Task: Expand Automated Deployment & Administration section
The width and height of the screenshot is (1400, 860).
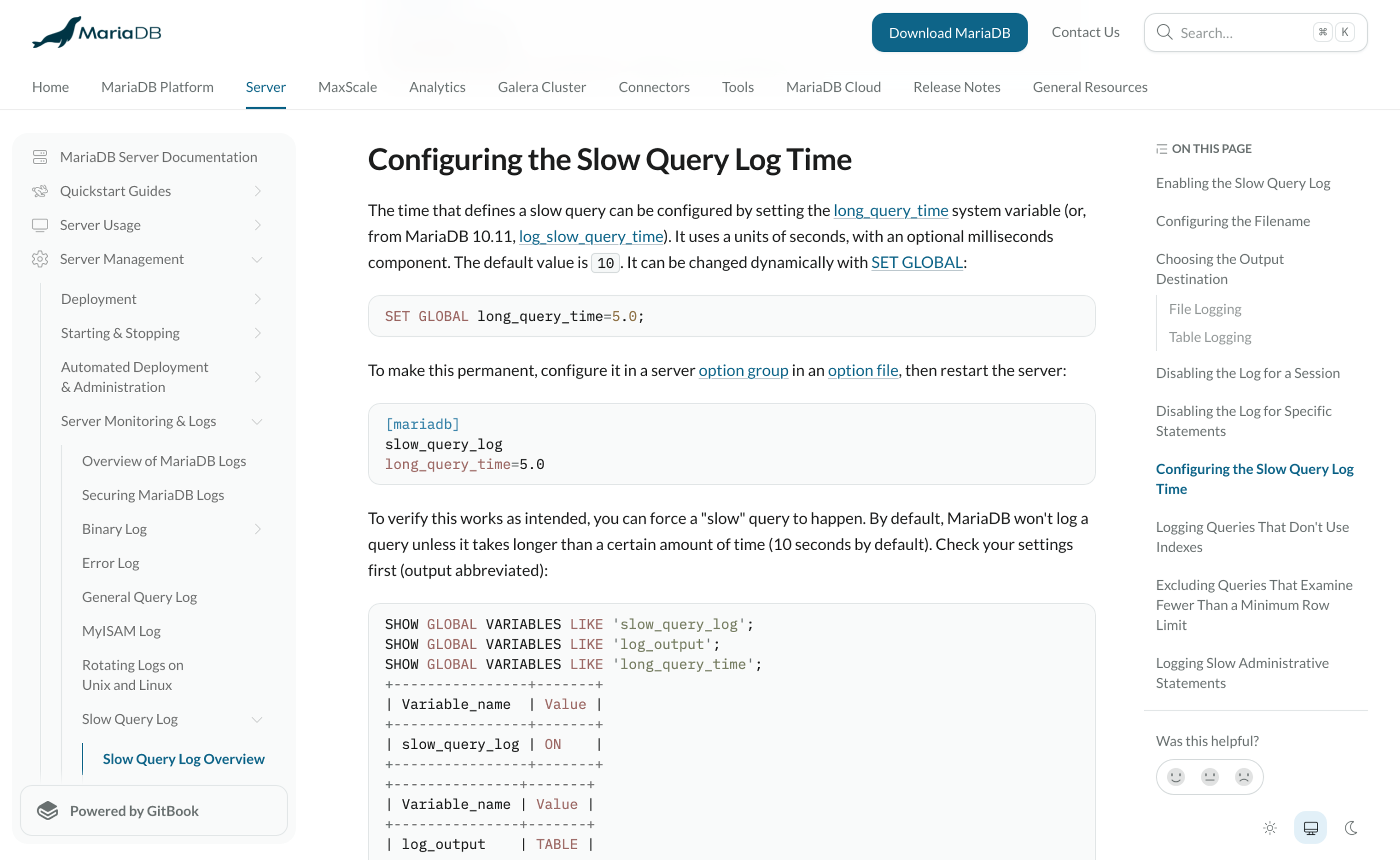Action: coord(257,377)
